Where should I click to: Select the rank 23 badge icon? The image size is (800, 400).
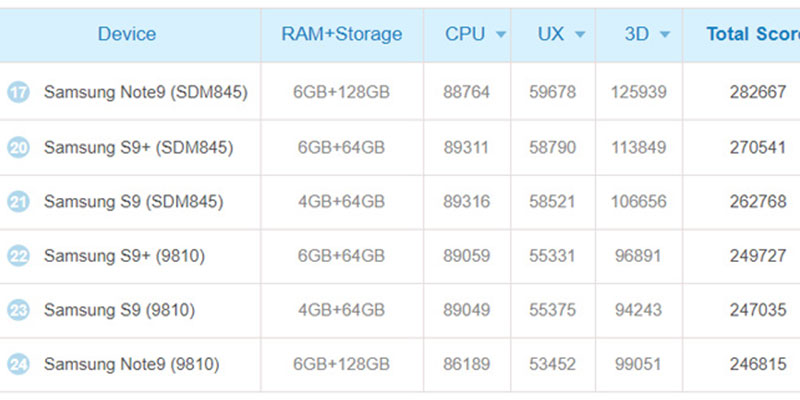click(x=18, y=310)
